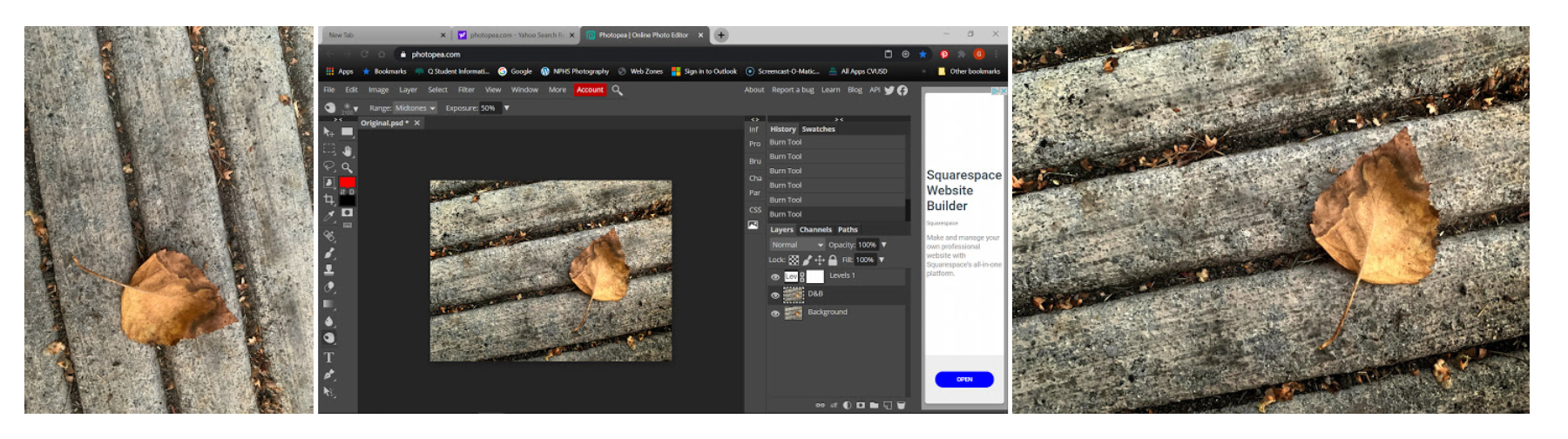This screenshot has width=1568, height=439.
Task: Click the search magnifier next to Account
Action: pos(618,90)
